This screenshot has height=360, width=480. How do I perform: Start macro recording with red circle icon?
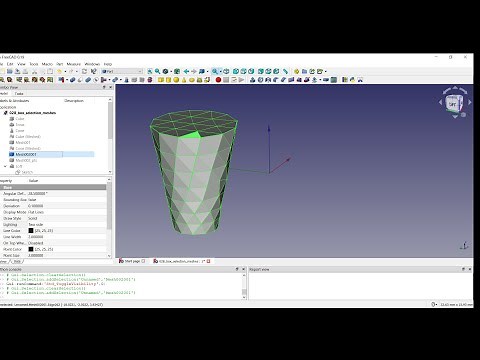[x=218, y=80]
